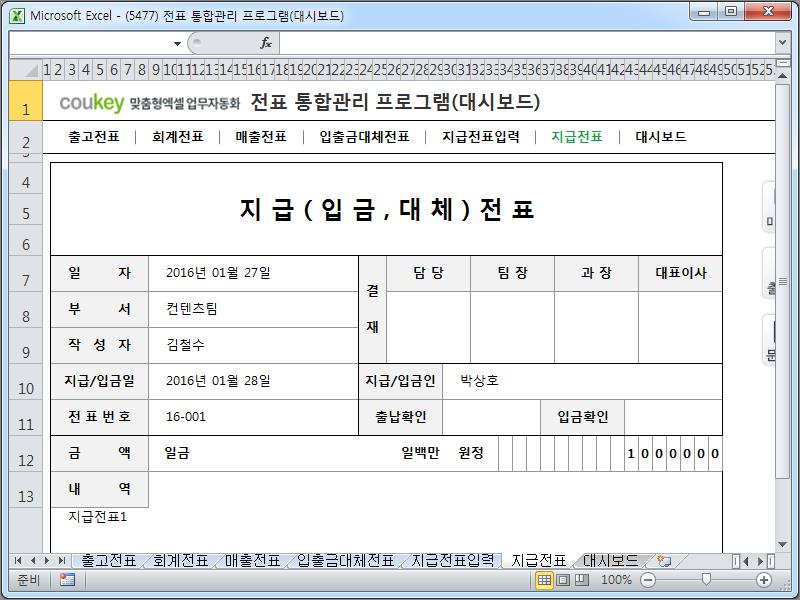Click the zoom slider handle
This screenshot has width=800, height=600.
click(x=706, y=579)
